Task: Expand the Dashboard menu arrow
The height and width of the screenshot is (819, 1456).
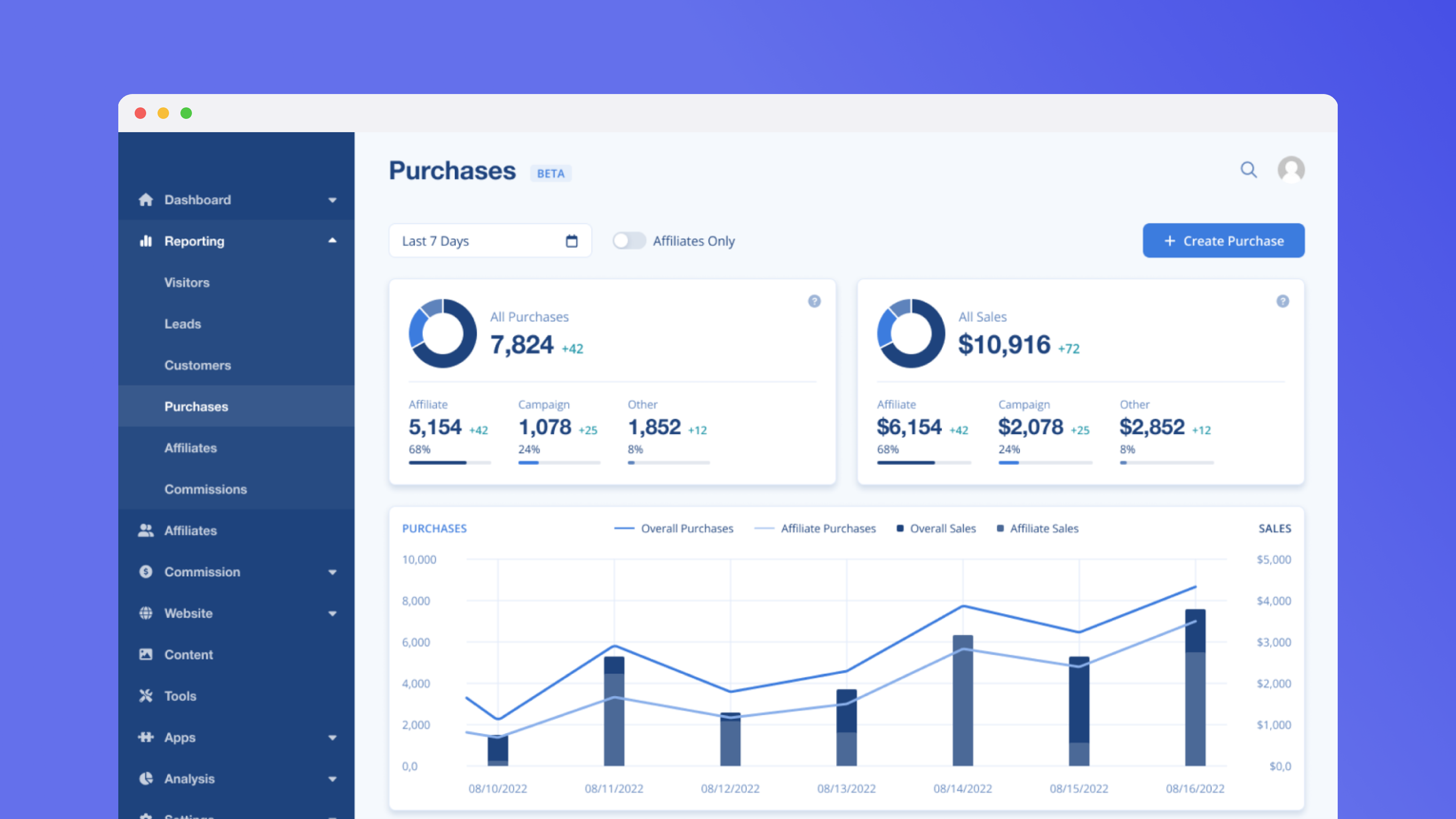Action: coord(333,200)
